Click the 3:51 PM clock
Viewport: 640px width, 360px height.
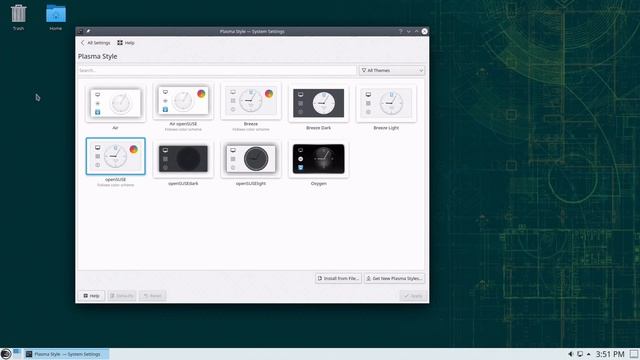point(610,354)
